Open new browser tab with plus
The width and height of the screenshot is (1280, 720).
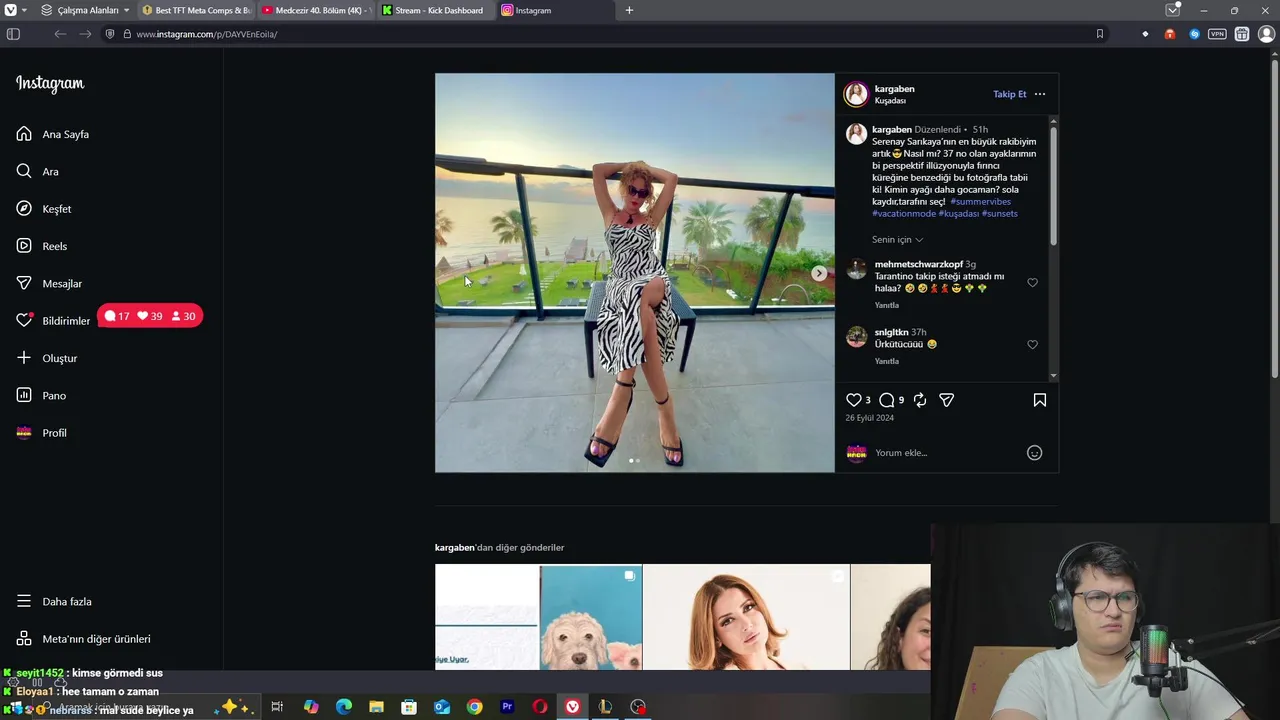tap(629, 10)
